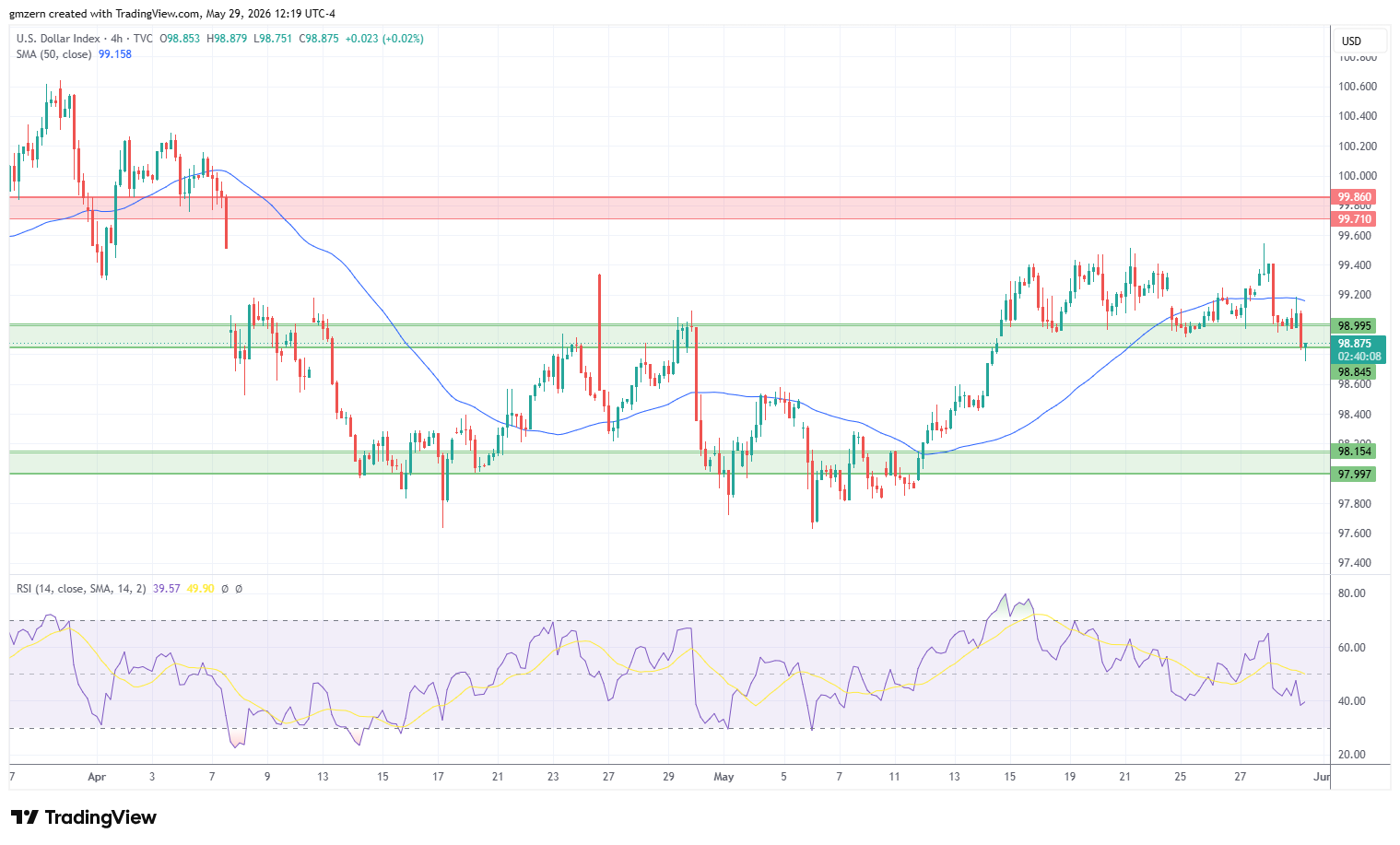
Task: Select the RSI (14, close, SMA, 14, 2) label
Action: pyautogui.click(x=81, y=588)
